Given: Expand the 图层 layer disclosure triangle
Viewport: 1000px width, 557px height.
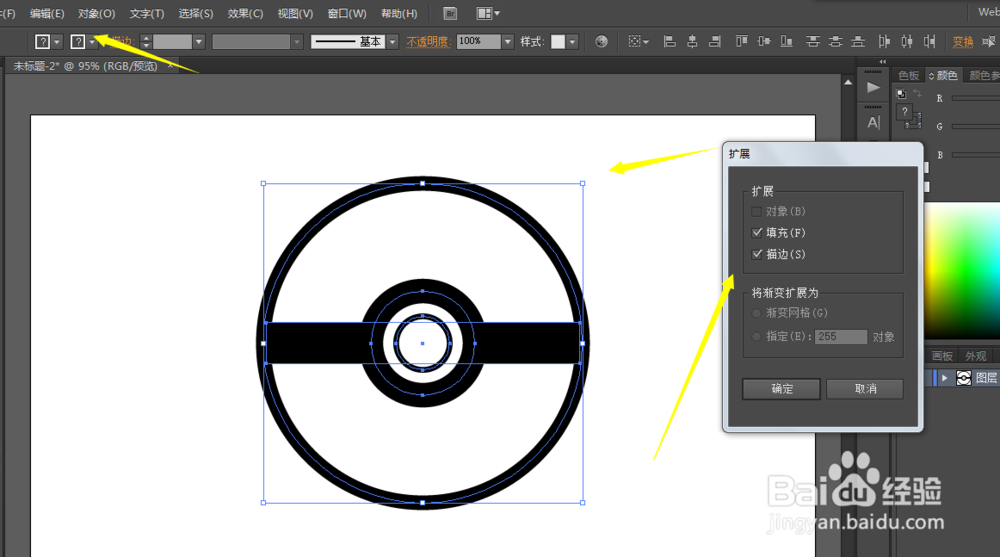Looking at the screenshot, I should (945, 378).
